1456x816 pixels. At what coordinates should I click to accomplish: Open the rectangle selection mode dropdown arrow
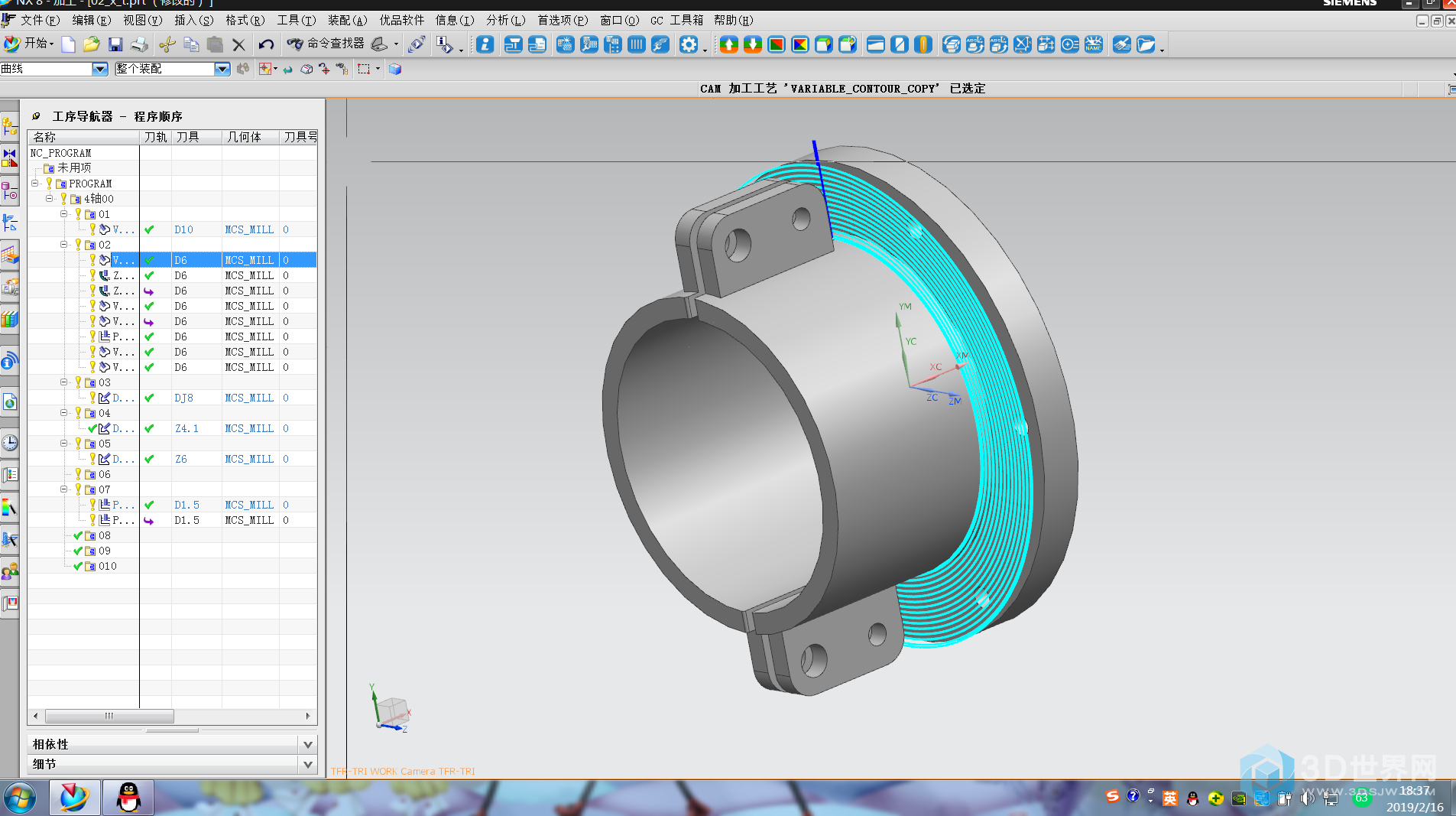tap(378, 69)
